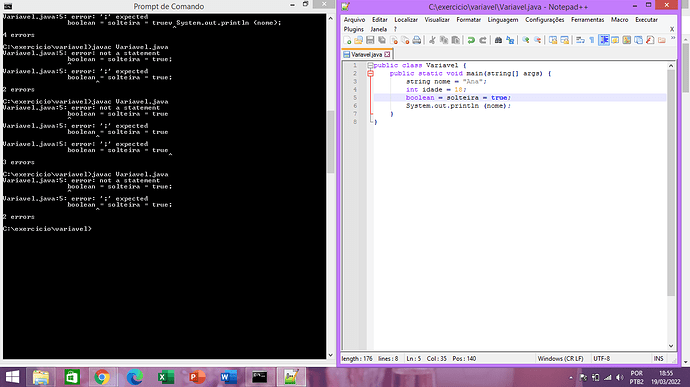Screen dimensions: 690x387
Task: Click the New file icon in Notepad++
Action: pyautogui.click(x=347, y=40)
